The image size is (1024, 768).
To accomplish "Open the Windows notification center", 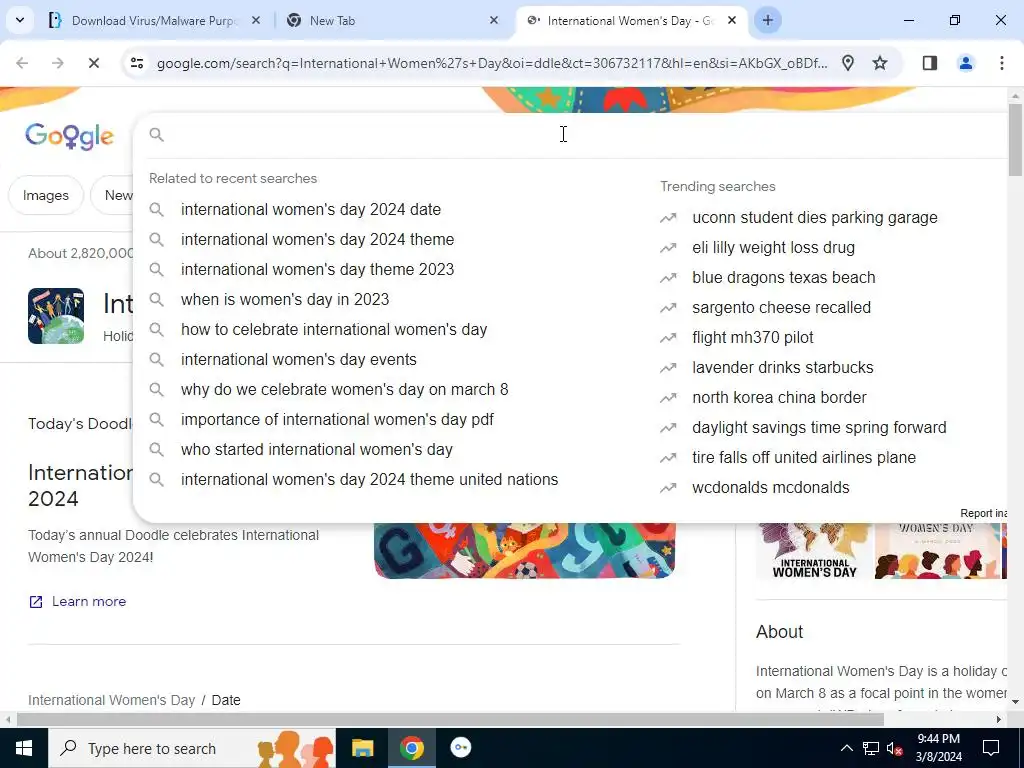I will pyautogui.click(x=991, y=748).
